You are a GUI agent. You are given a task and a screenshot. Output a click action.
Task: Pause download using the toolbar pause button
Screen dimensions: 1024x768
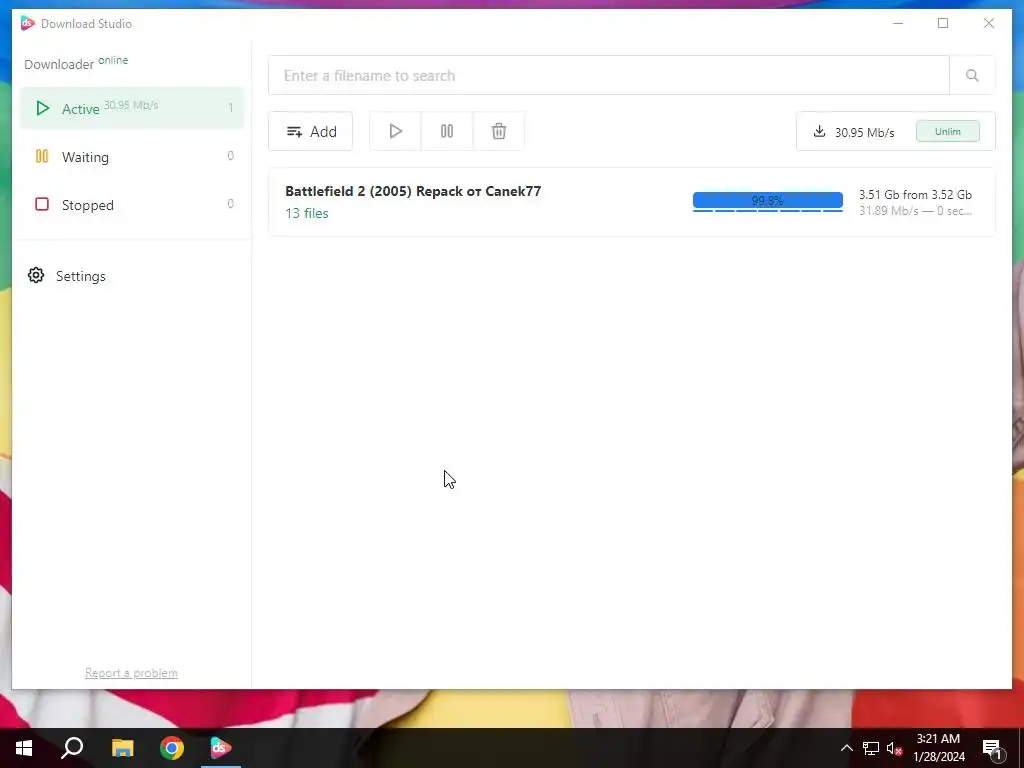tap(447, 131)
